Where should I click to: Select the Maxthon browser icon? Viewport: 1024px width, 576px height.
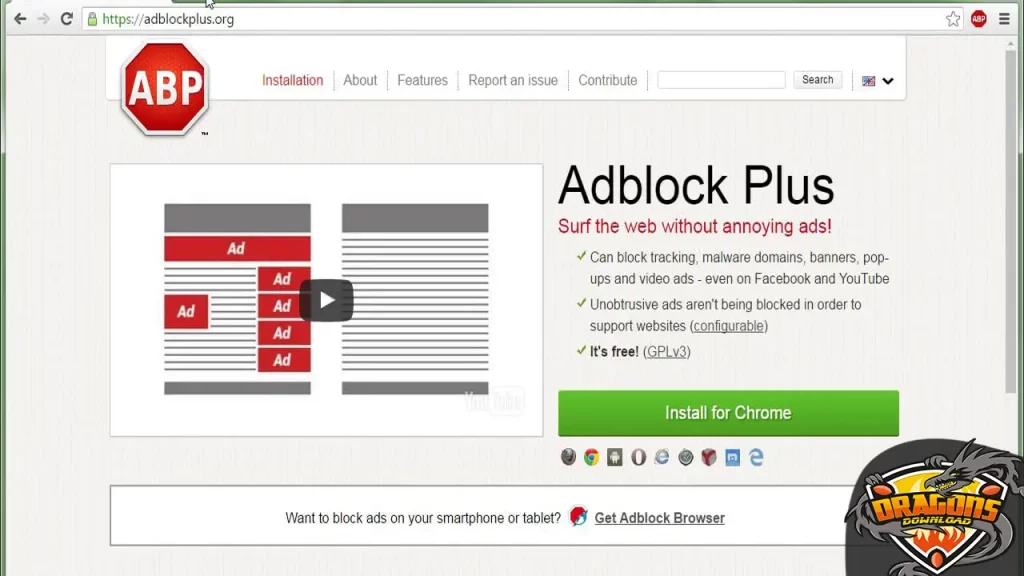(733, 457)
